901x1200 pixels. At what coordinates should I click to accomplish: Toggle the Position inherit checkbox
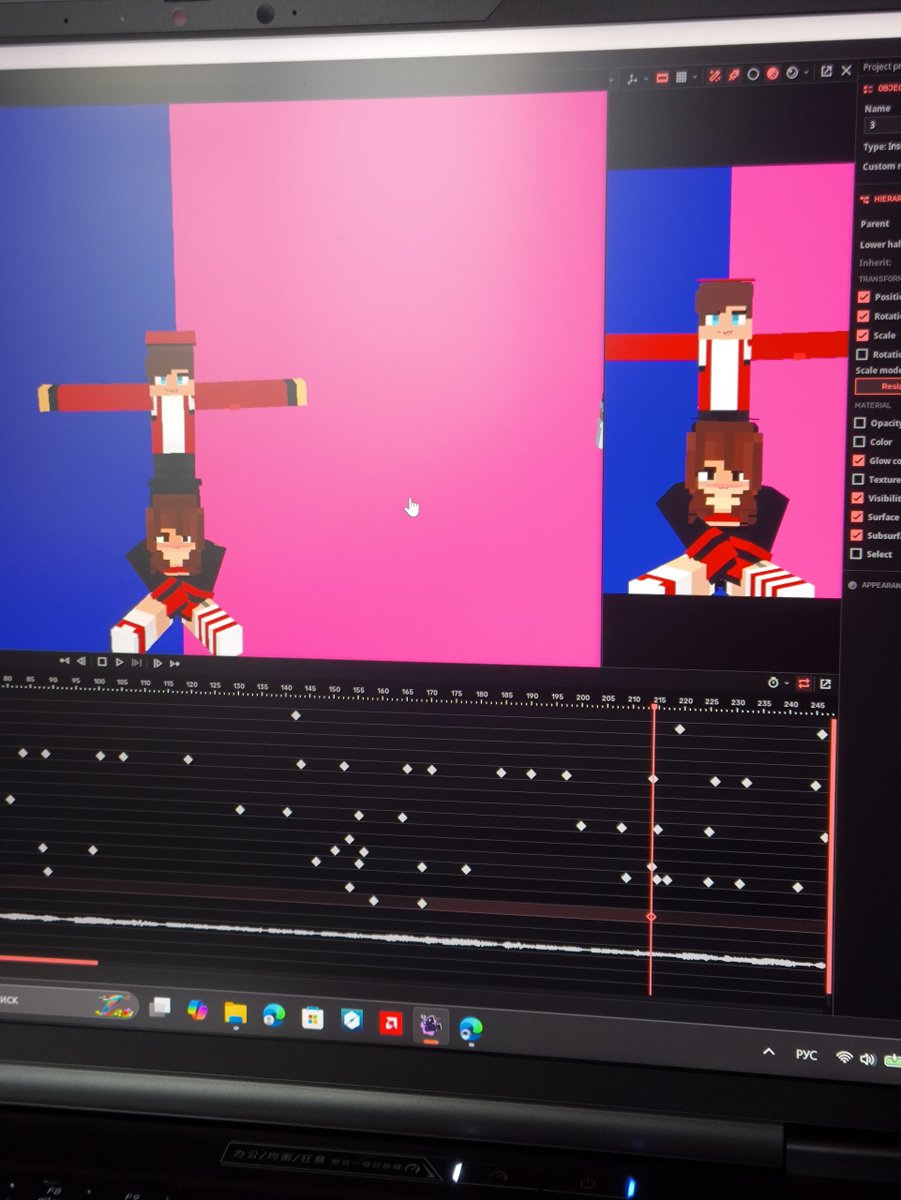click(863, 297)
